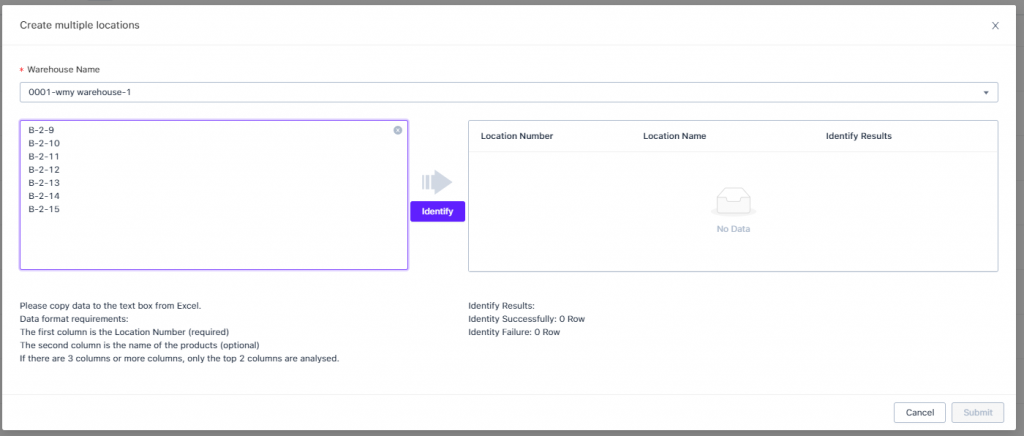Image resolution: width=1024 pixels, height=436 pixels.
Task: Close the Create multiple locations dialog
Action: [995, 25]
